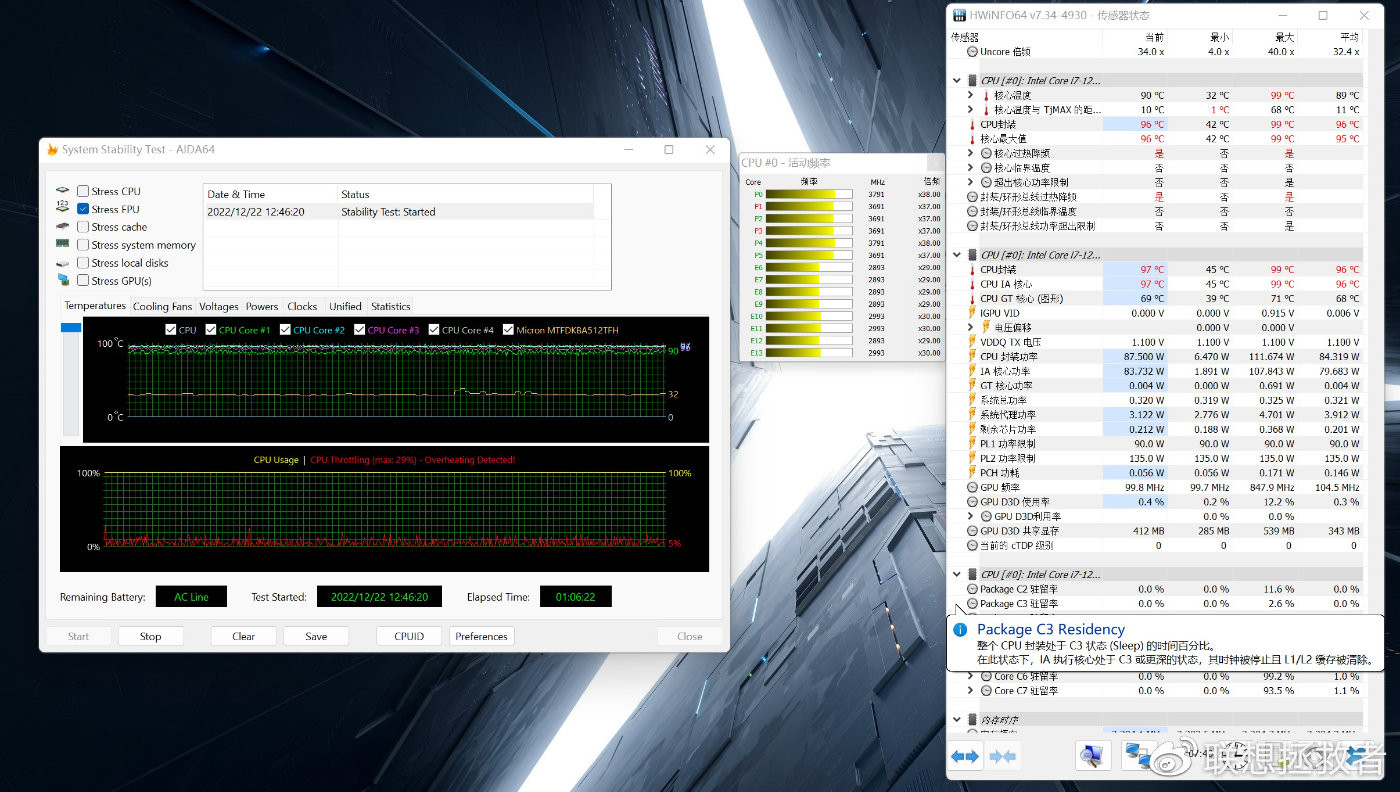Expand the GPU D3D利用率 row
The height and width of the screenshot is (792, 1400).
[x=970, y=516]
